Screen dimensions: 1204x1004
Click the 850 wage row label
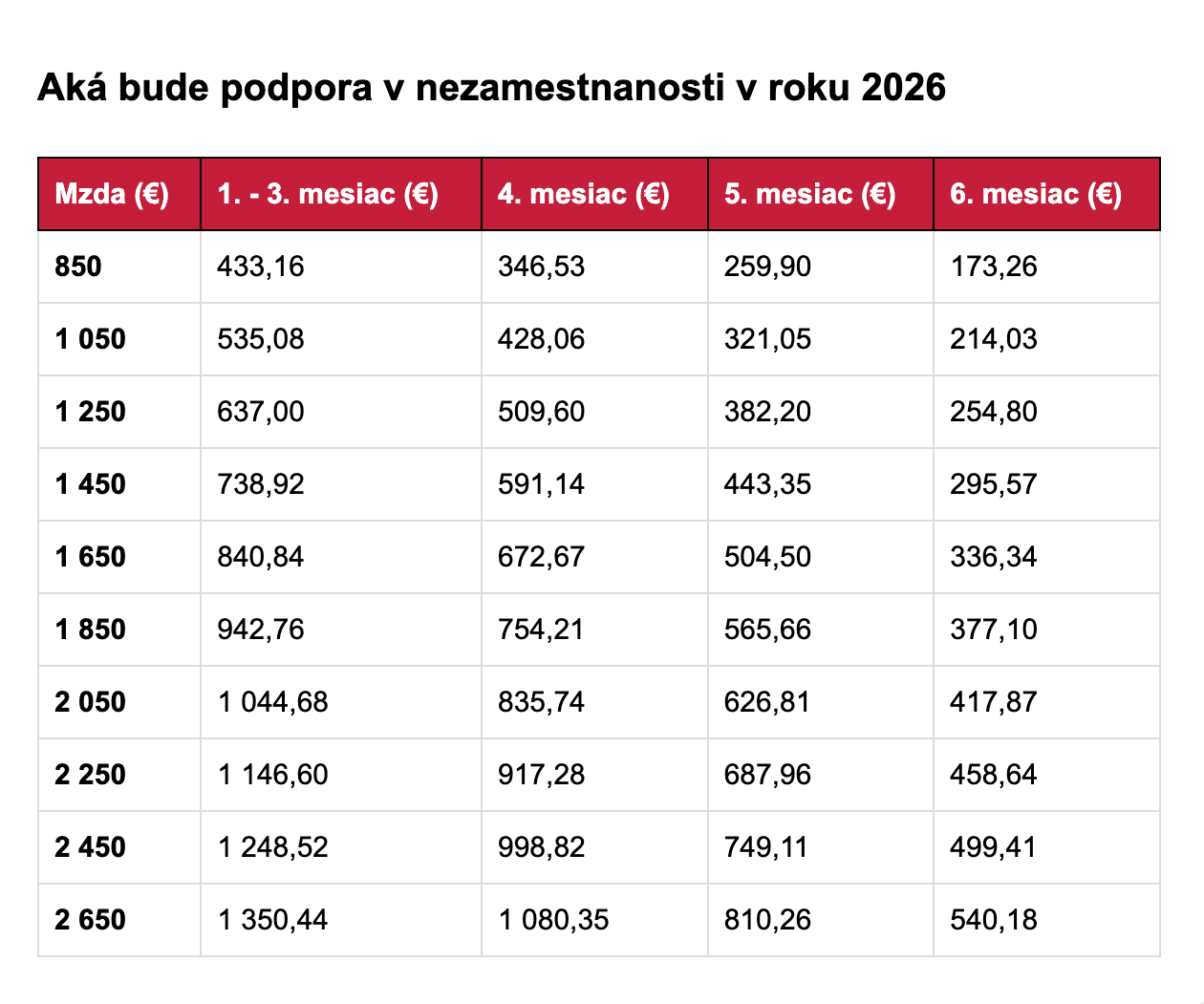pyautogui.click(x=78, y=267)
